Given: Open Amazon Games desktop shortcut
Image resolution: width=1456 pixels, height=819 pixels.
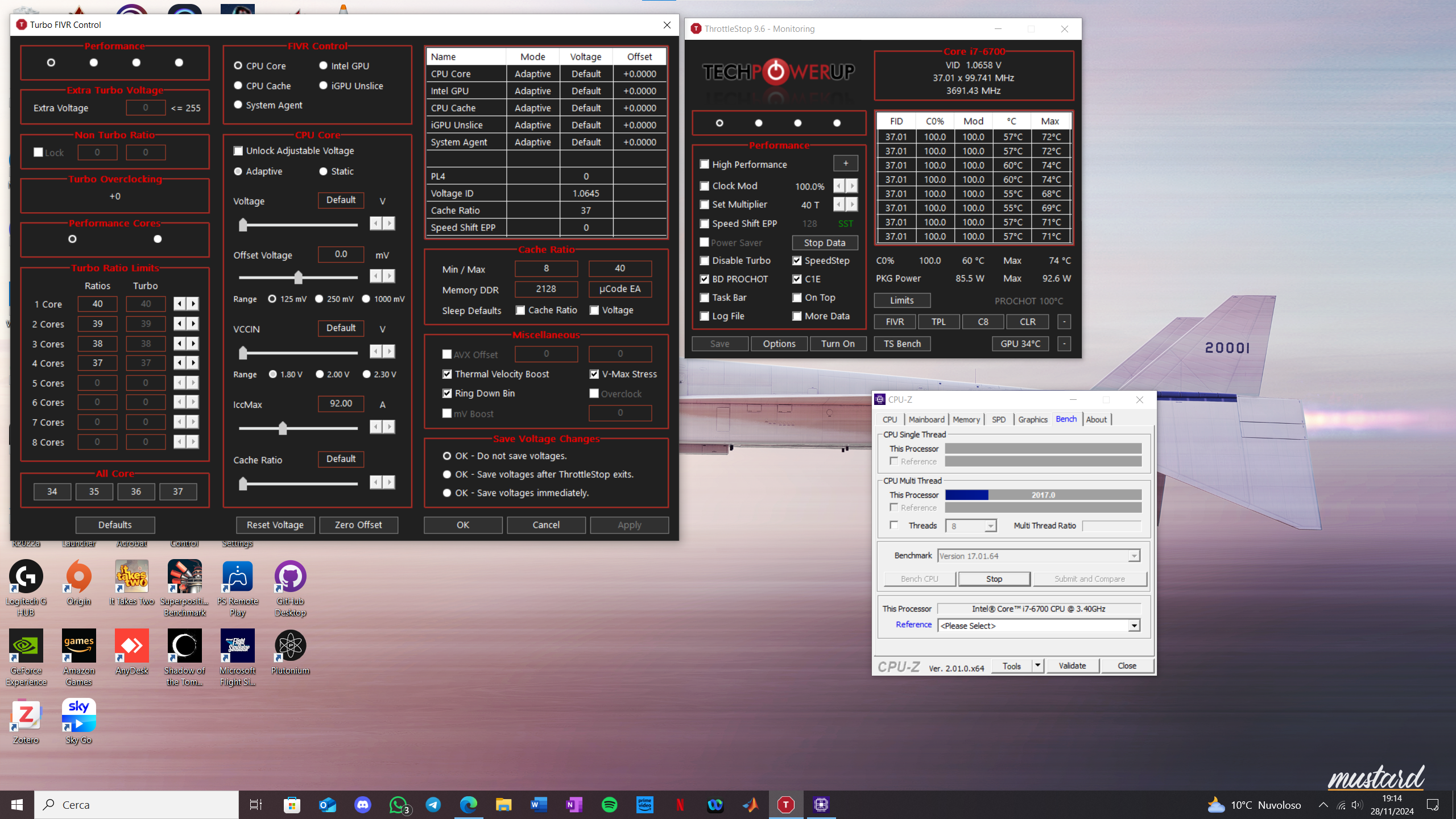Looking at the screenshot, I should pos(78,657).
